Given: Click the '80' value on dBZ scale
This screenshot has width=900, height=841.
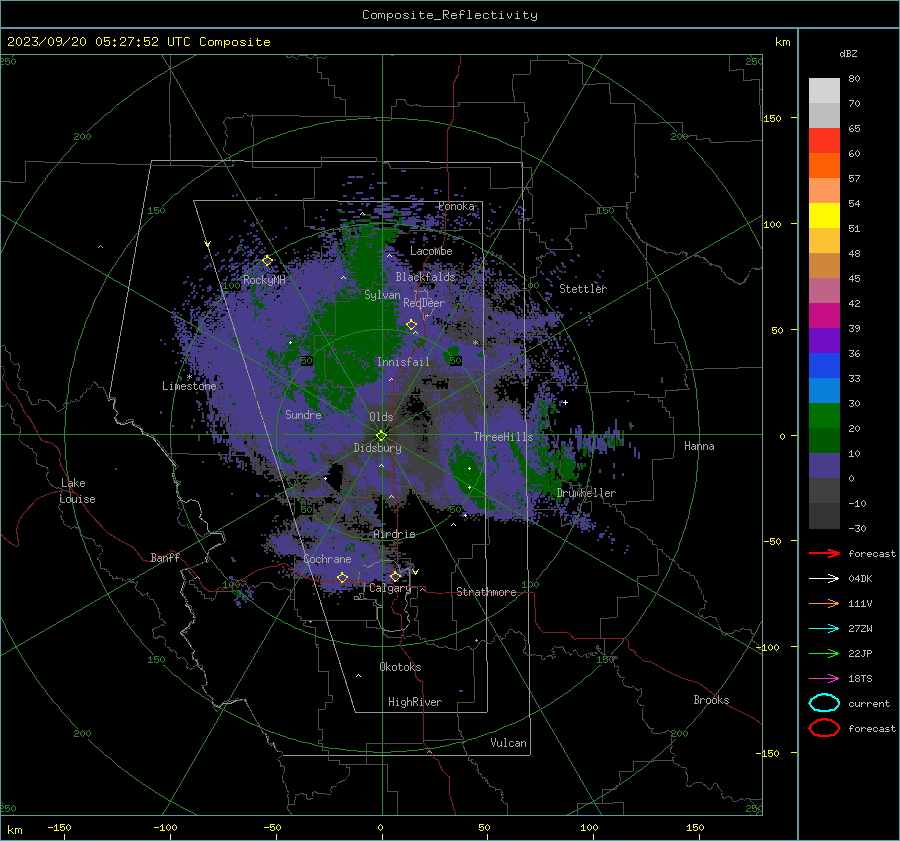Looking at the screenshot, I should click(x=854, y=79).
